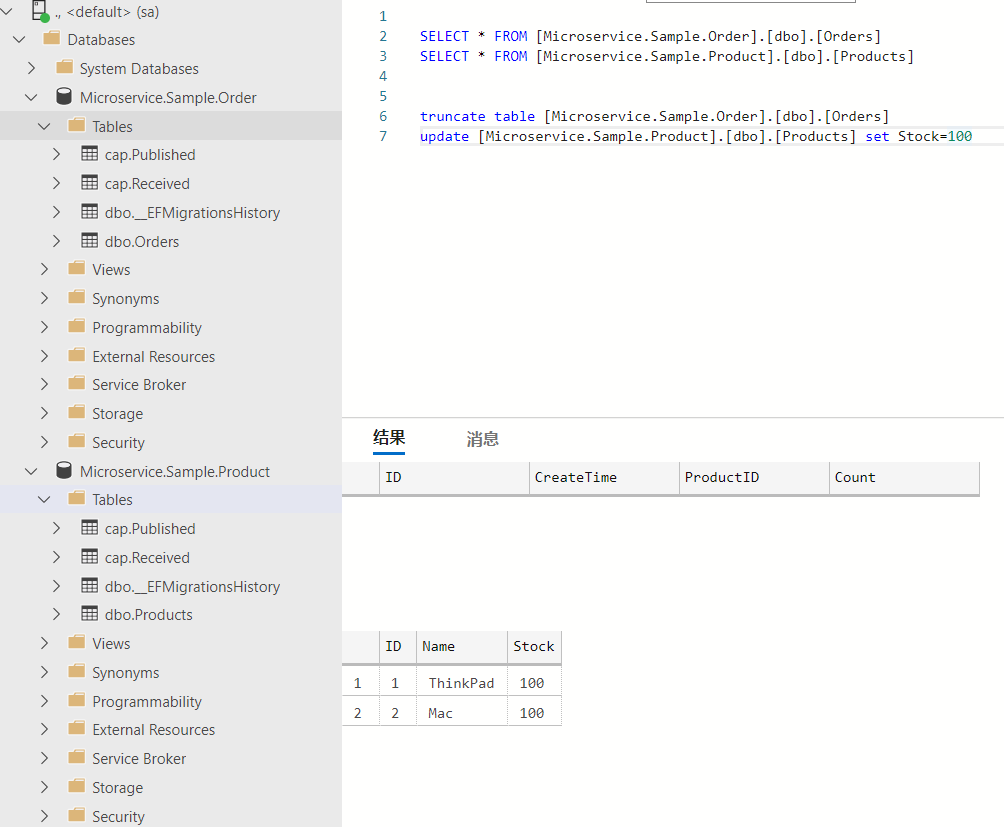The height and width of the screenshot is (827, 1004).
Task: Click the Microservice.Sample.Order database icon
Action: pyautogui.click(x=64, y=97)
